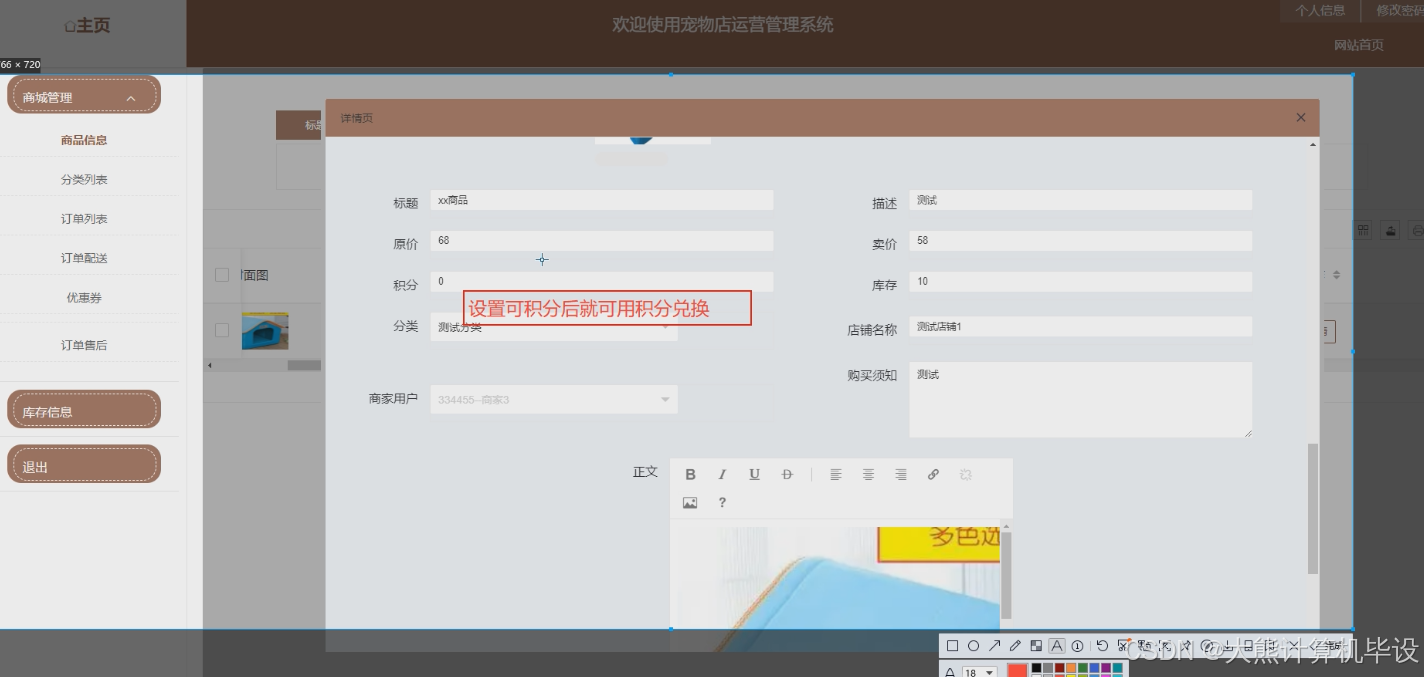This screenshot has width=1424, height=677.
Task: Click the unlink icon in editor toolbar
Action: (x=966, y=475)
